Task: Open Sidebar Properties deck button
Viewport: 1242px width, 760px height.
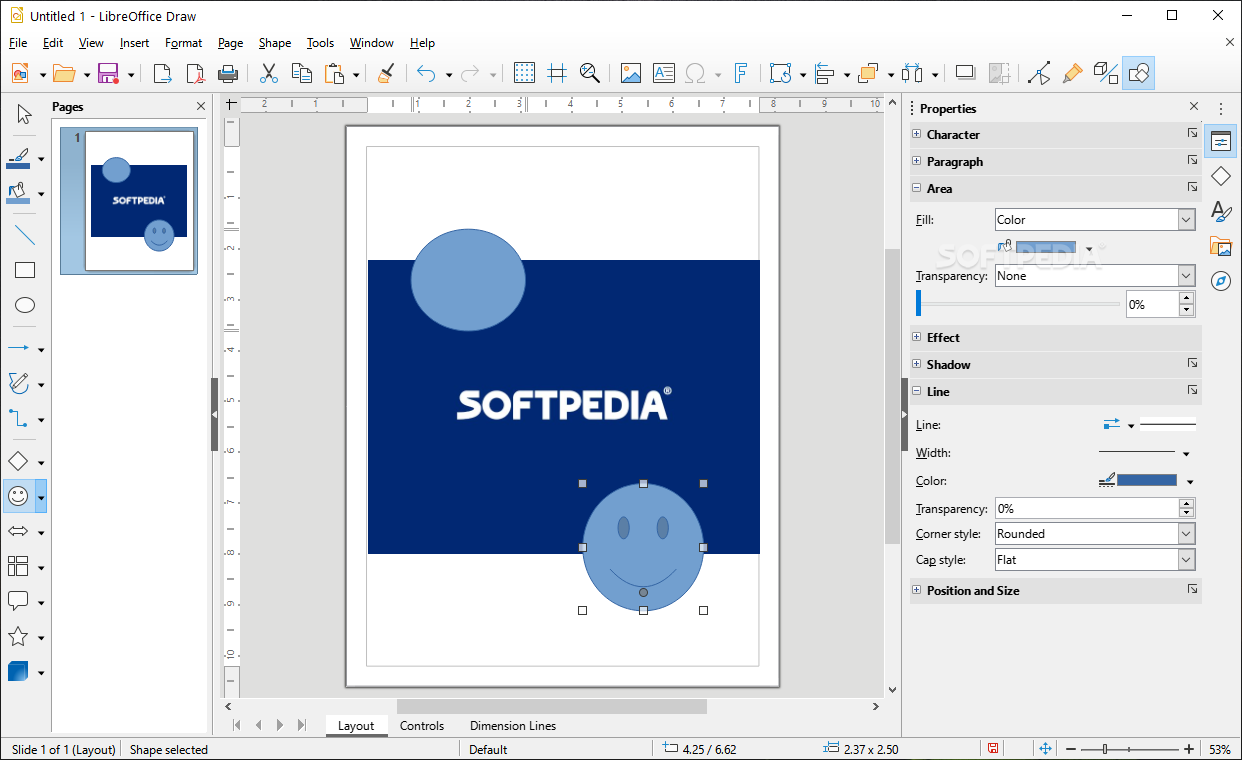Action: 1221,141
